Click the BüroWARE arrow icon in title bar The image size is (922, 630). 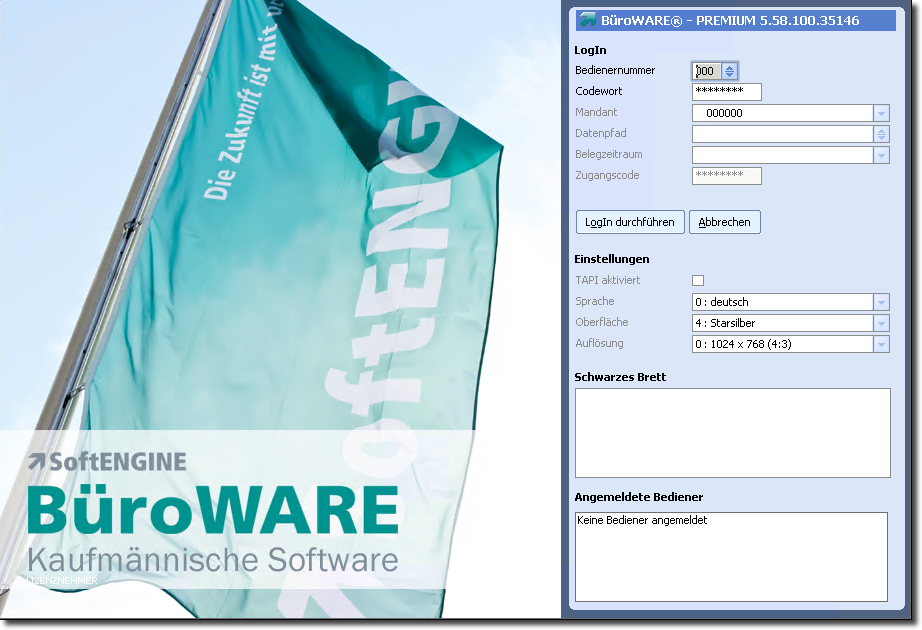pos(587,20)
